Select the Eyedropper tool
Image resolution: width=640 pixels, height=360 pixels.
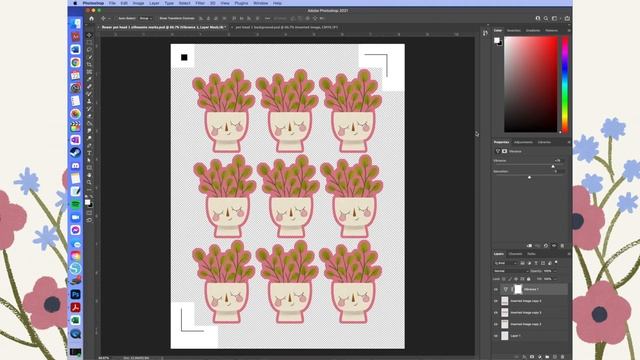(x=89, y=79)
